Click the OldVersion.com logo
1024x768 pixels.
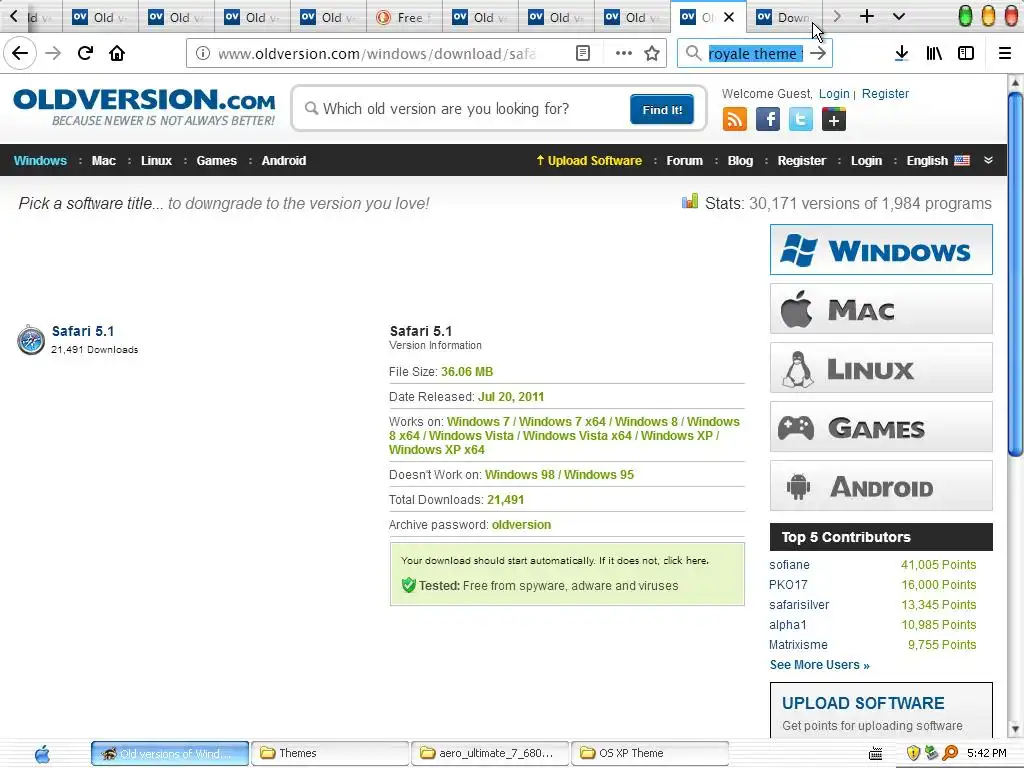[x=144, y=106]
